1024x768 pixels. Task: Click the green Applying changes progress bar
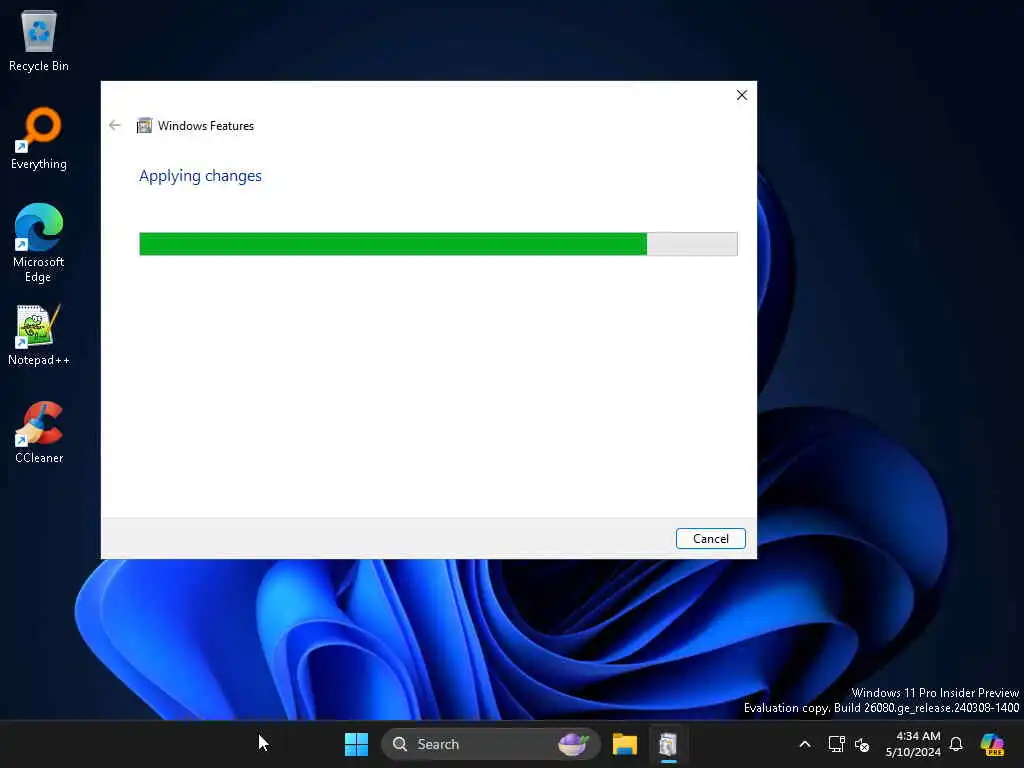point(438,244)
